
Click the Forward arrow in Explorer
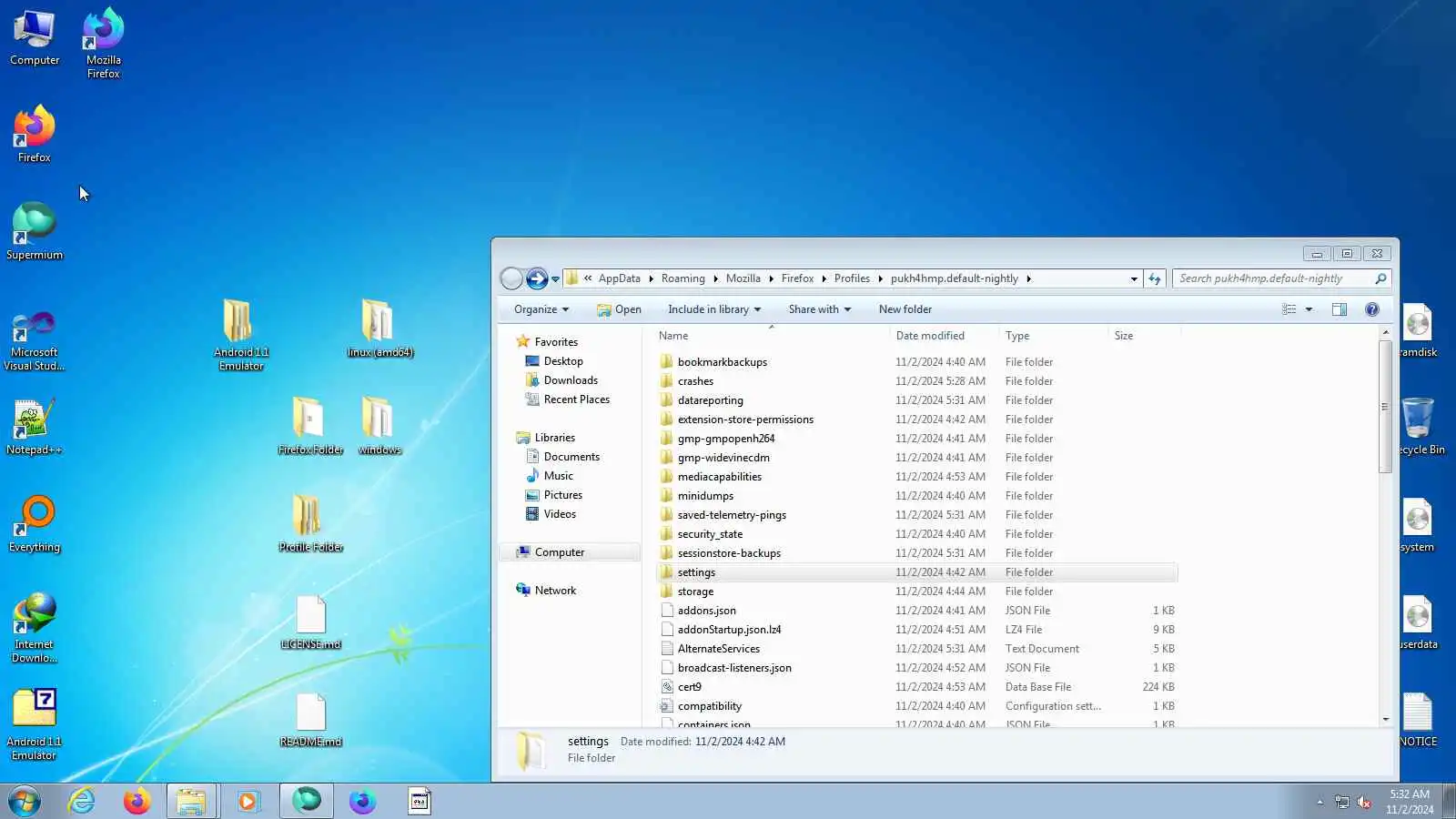click(x=537, y=278)
